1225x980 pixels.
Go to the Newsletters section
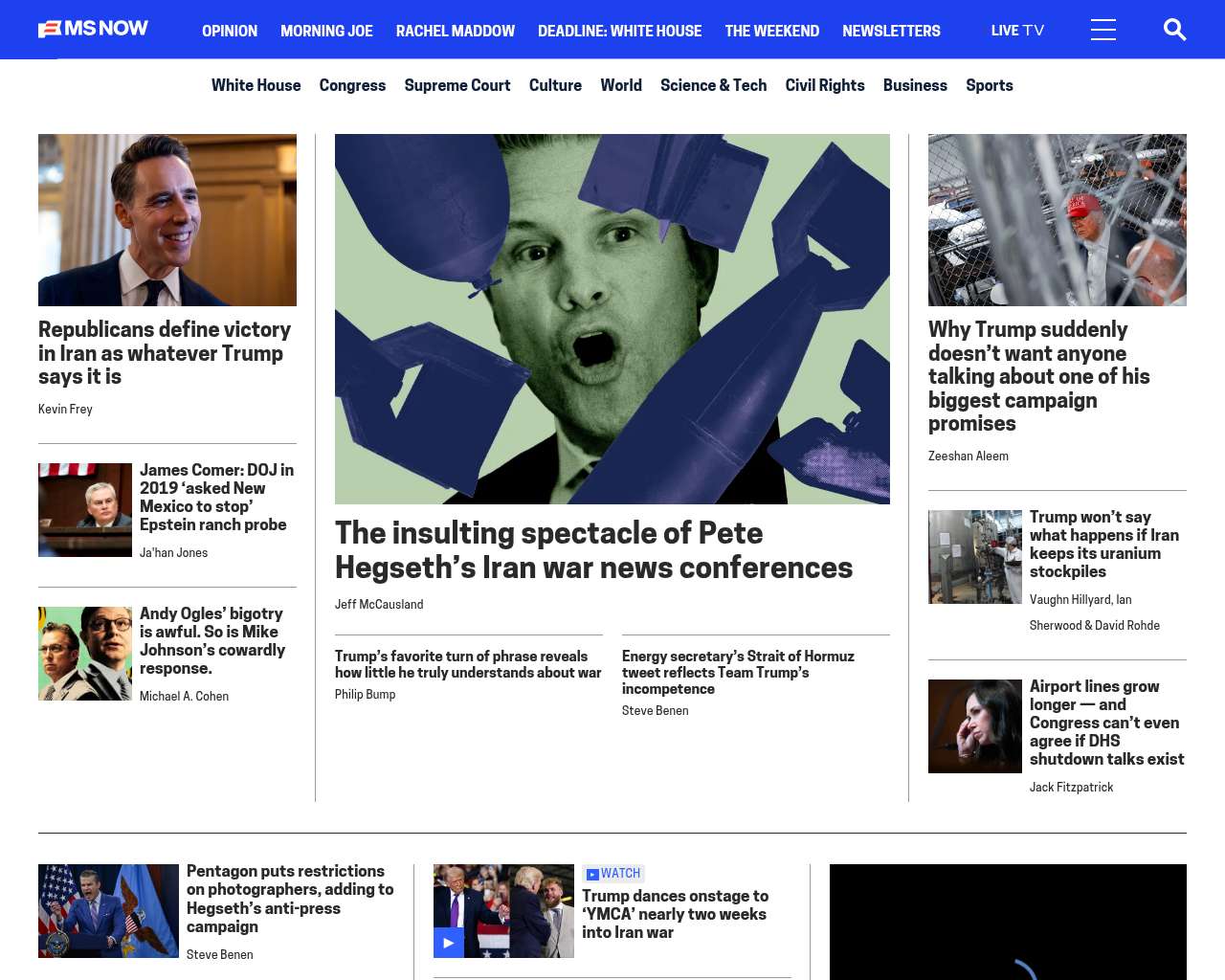point(890,31)
